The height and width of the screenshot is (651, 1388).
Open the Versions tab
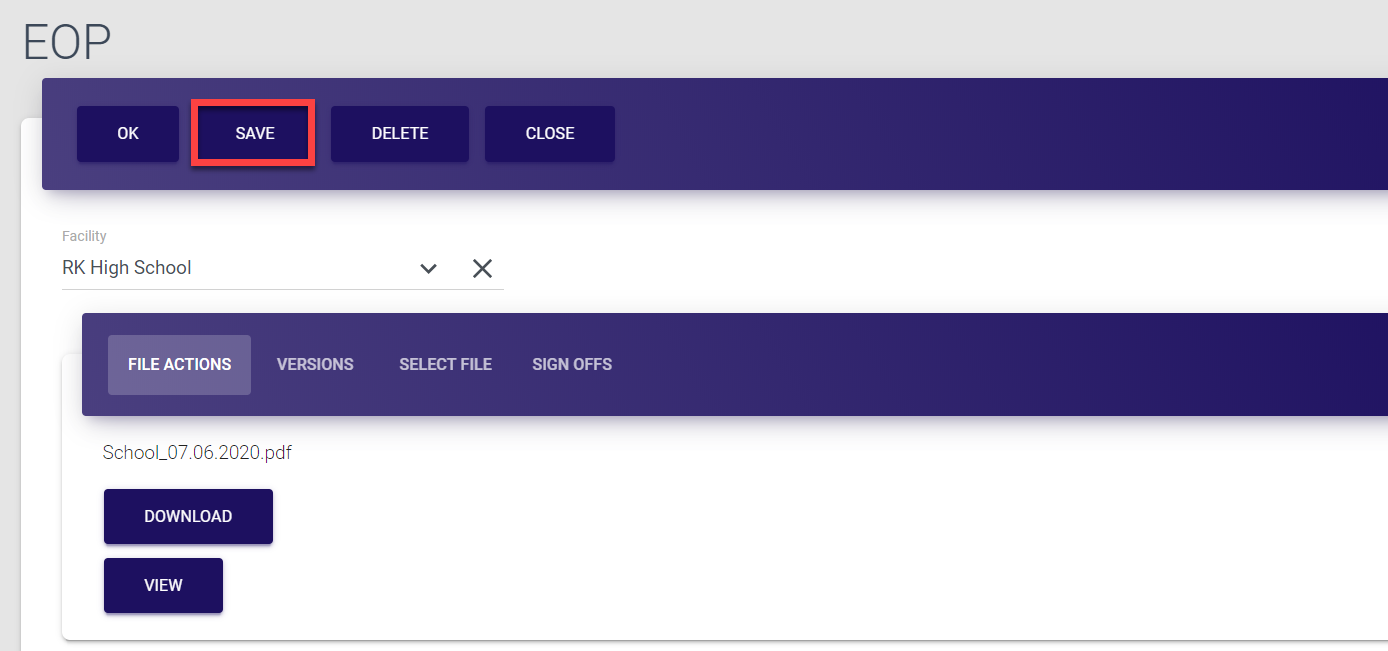315,364
